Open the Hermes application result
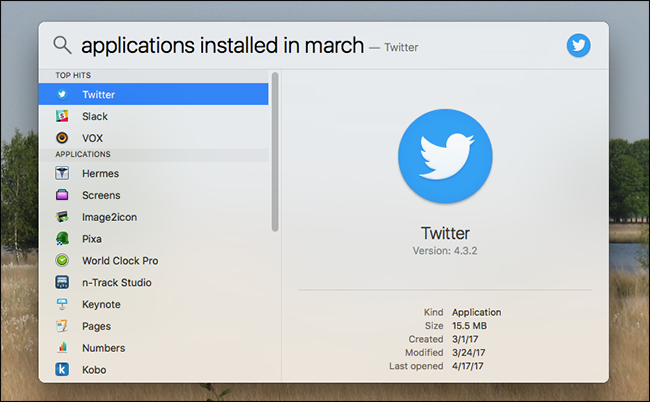Screen dimensions: 650x402 [153, 173]
